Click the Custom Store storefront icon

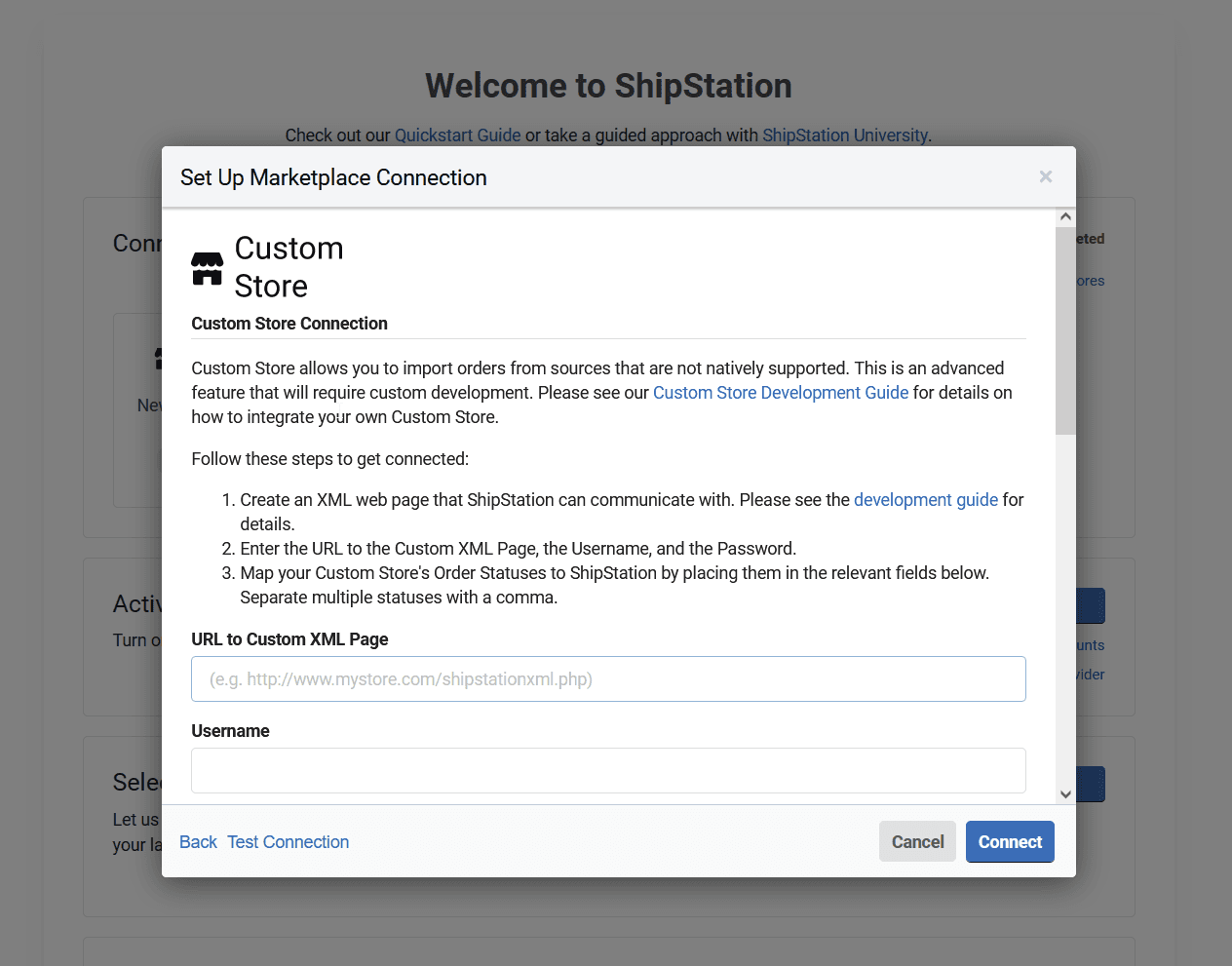[207, 268]
